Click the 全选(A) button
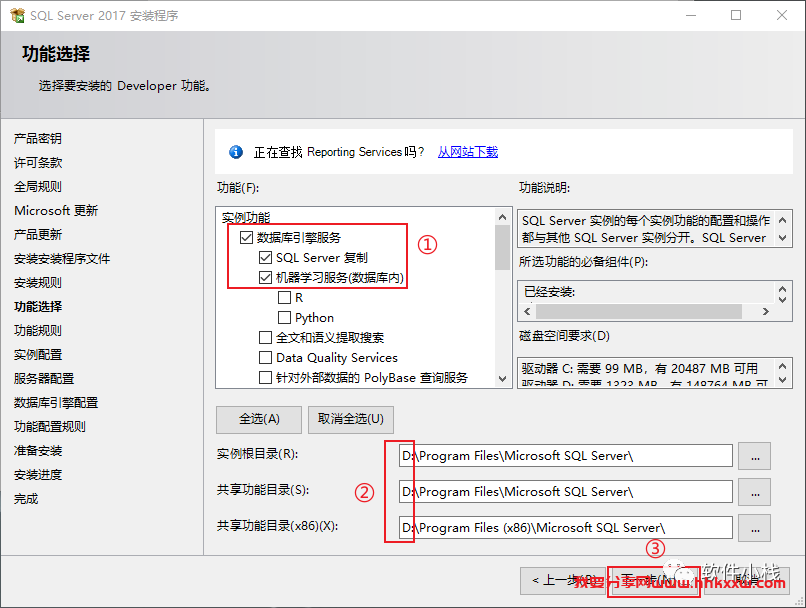Image resolution: width=806 pixels, height=608 pixels. click(259, 419)
